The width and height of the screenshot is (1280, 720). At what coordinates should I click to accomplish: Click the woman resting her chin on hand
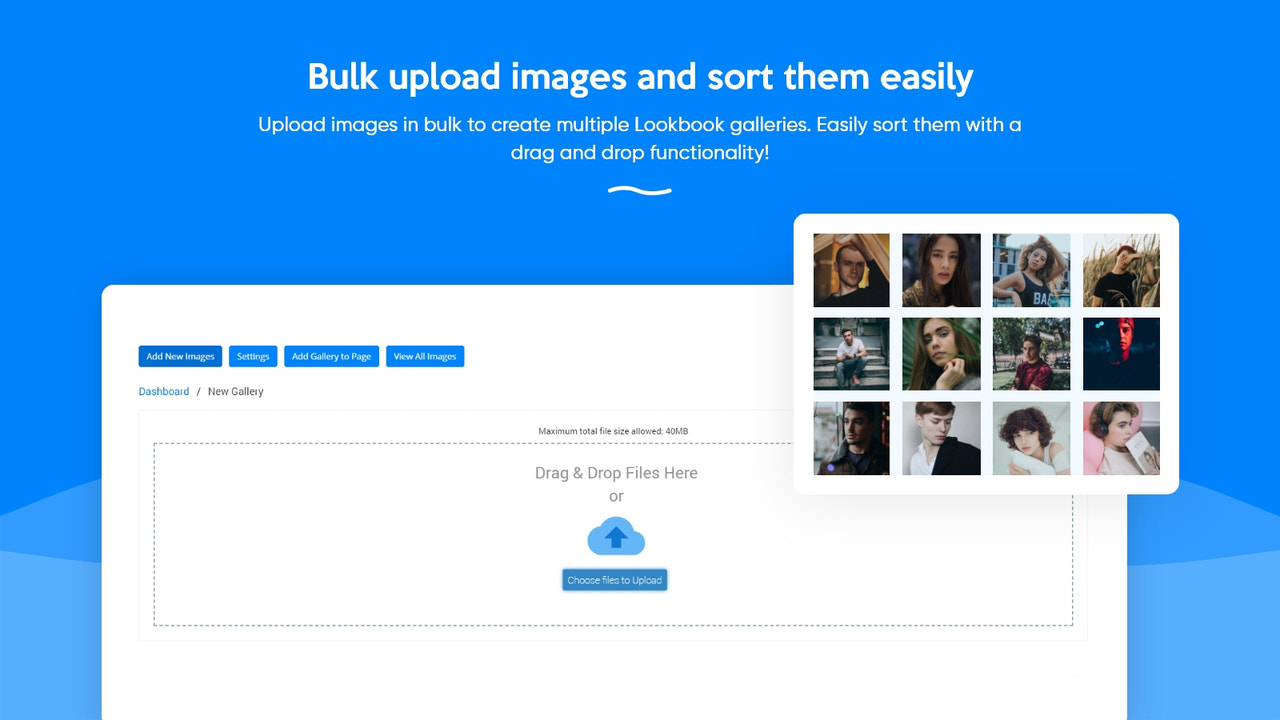(x=941, y=354)
